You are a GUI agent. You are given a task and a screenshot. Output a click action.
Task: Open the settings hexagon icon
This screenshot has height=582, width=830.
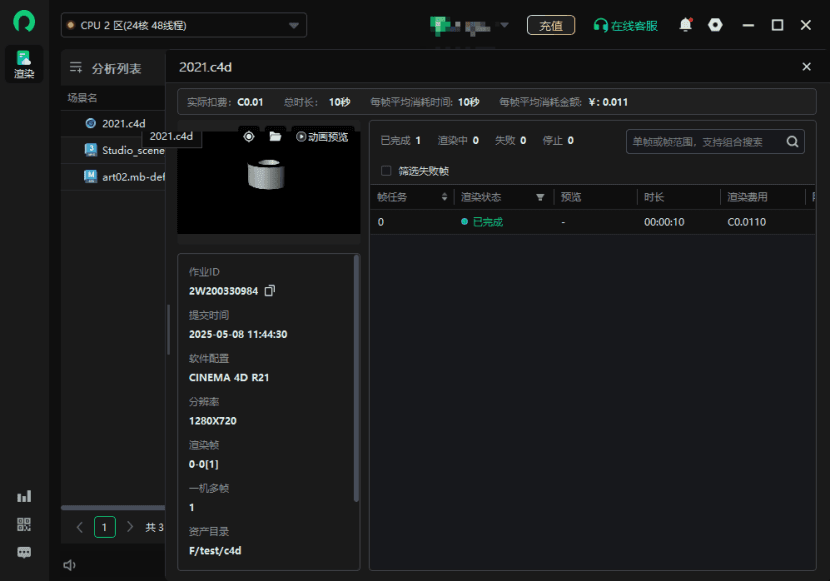tap(715, 25)
